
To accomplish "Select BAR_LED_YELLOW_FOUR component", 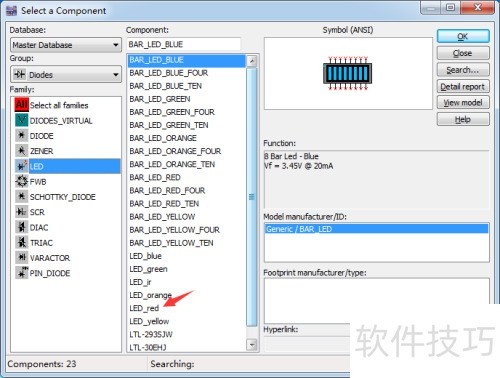I will [x=175, y=230].
